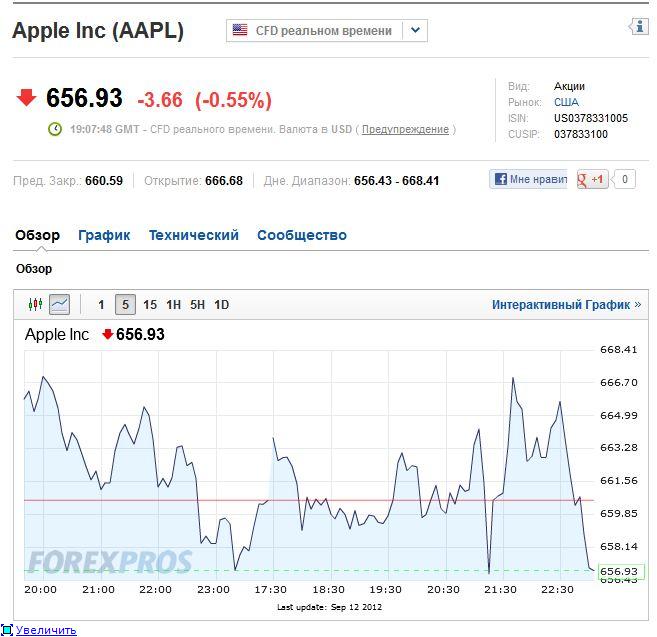Click the Предупреждение link

pos(405,129)
